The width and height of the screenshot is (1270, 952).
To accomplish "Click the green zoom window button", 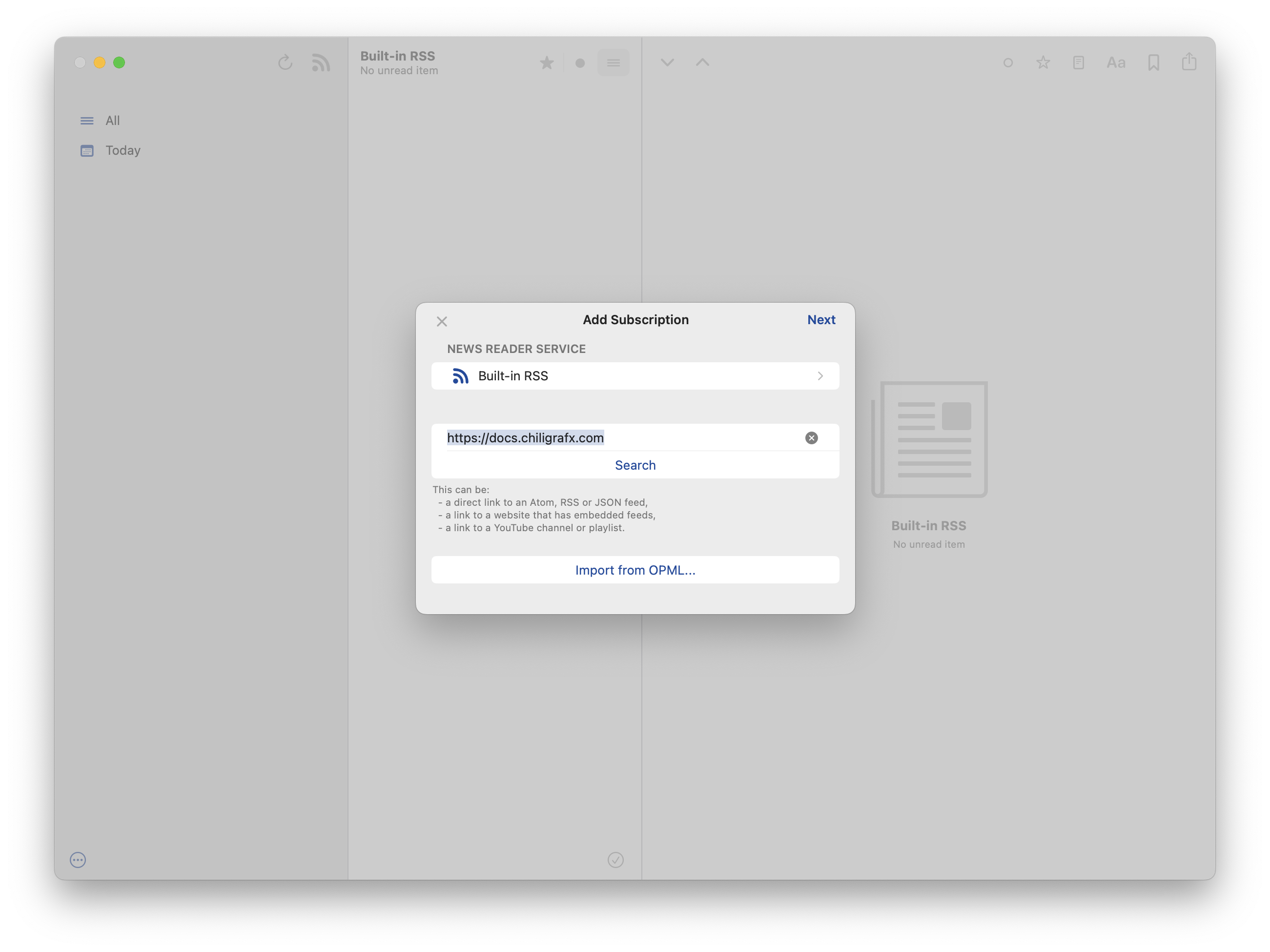I will [x=119, y=62].
